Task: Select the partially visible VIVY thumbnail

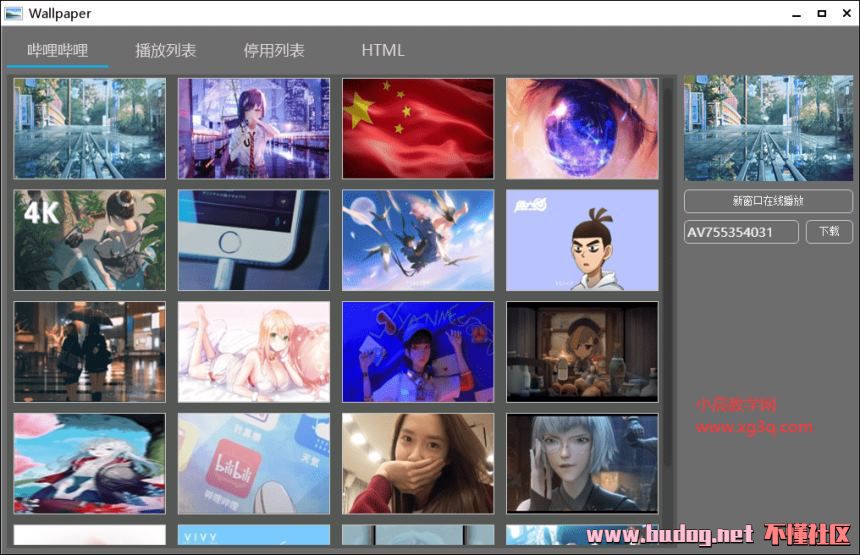Action: pyautogui.click(x=254, y=535)
